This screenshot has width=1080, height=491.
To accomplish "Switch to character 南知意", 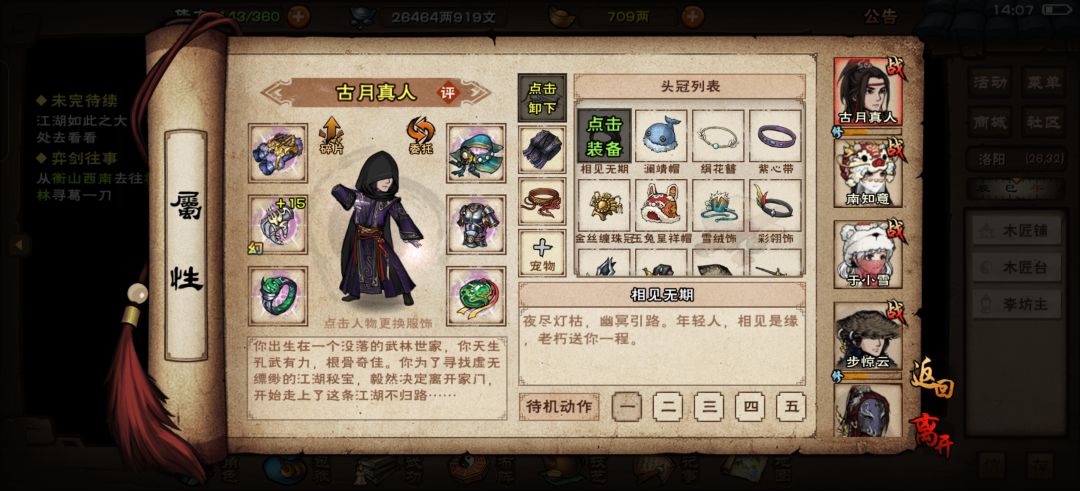I will click(x=868, y=173).
